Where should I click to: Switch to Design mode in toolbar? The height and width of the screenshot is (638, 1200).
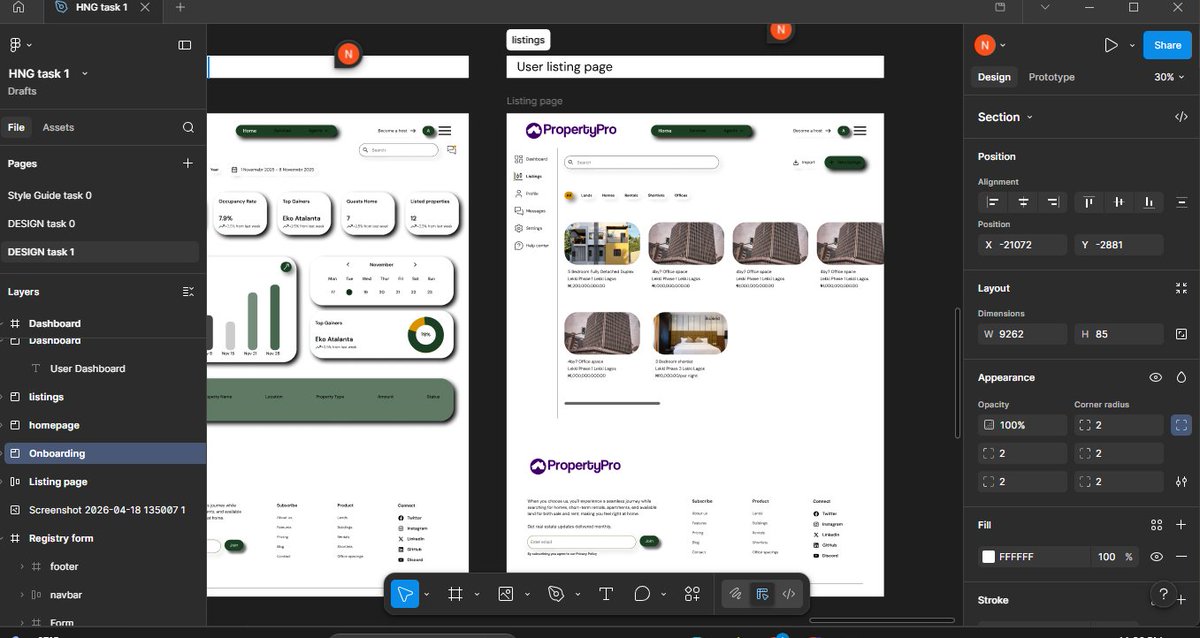tap(762, 594)
